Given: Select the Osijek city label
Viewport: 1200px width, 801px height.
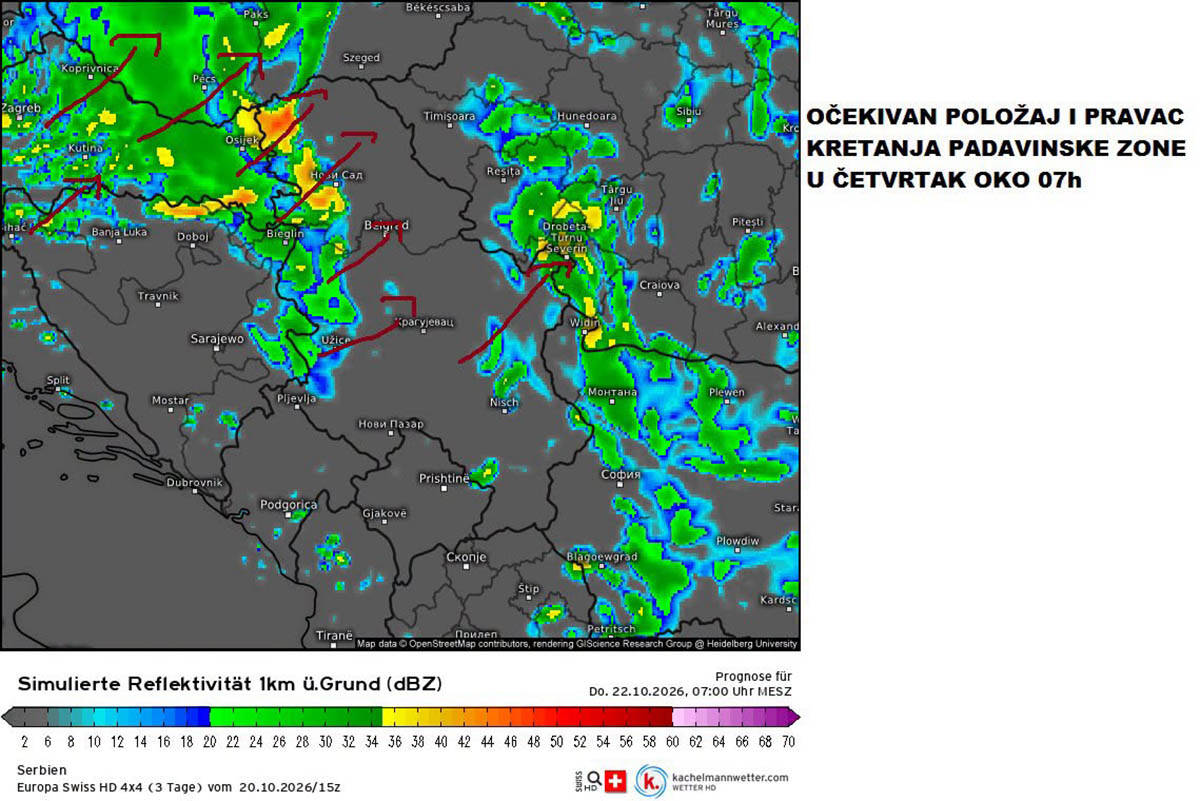Looking at the screenshot, I should click(x=243, y=140).
